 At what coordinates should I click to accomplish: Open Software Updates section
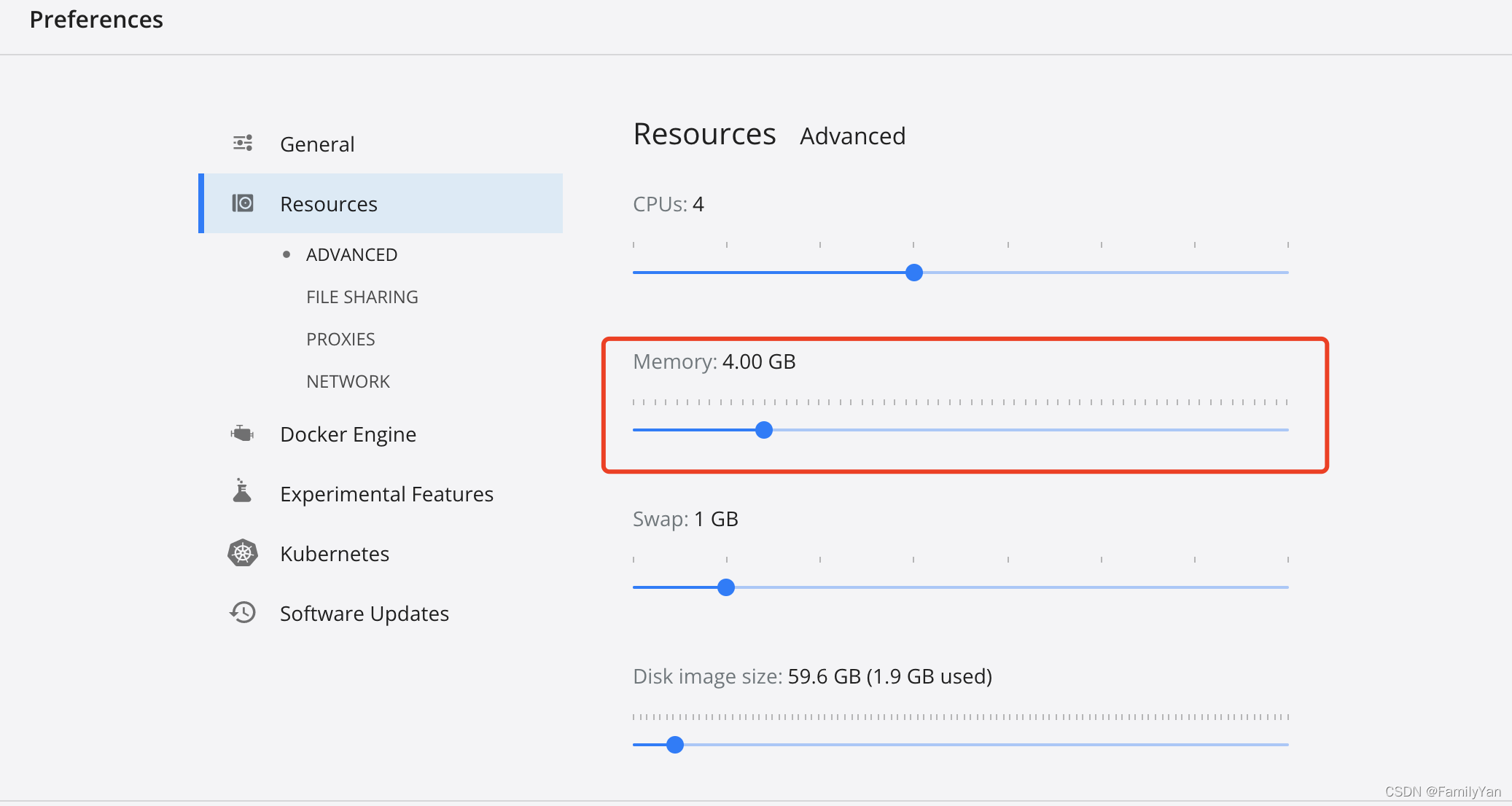(x=364, y=614)
